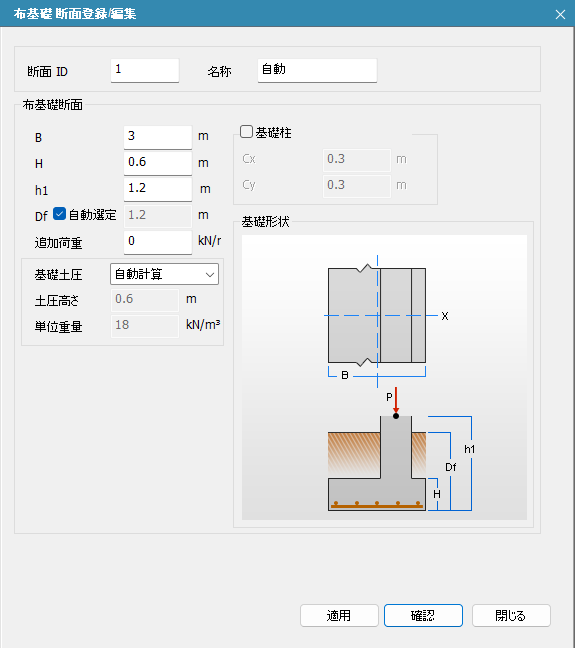
Task: Click the 断面 ID input field
Action: [x=145, y=70]
